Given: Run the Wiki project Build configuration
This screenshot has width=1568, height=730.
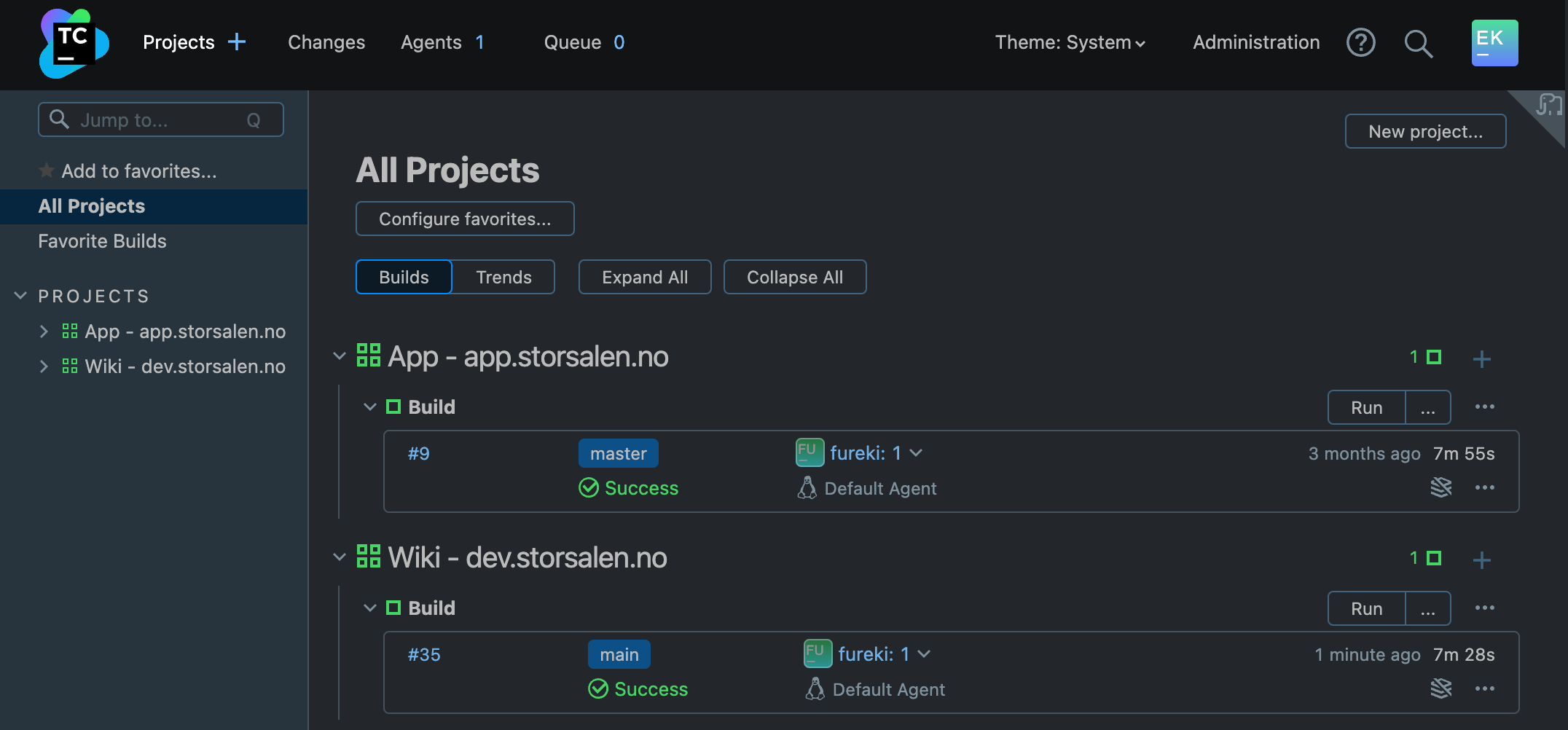Looking at the screenshot, I should pos(1366,609).
